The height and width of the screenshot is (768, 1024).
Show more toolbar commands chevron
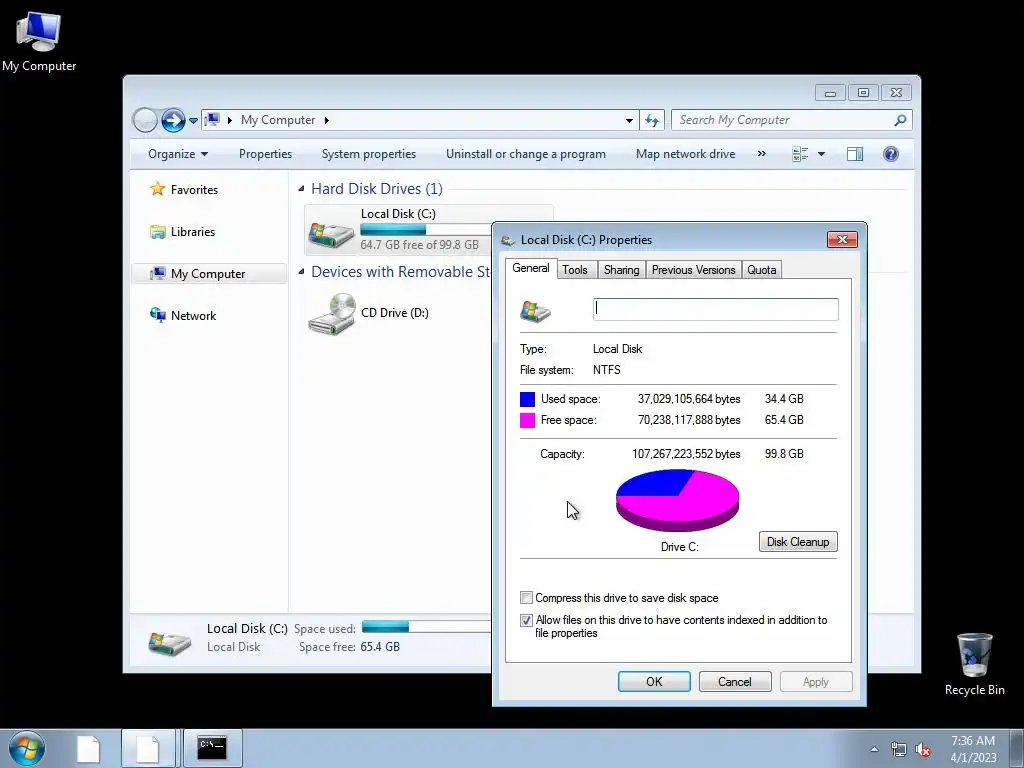[761, 154]
